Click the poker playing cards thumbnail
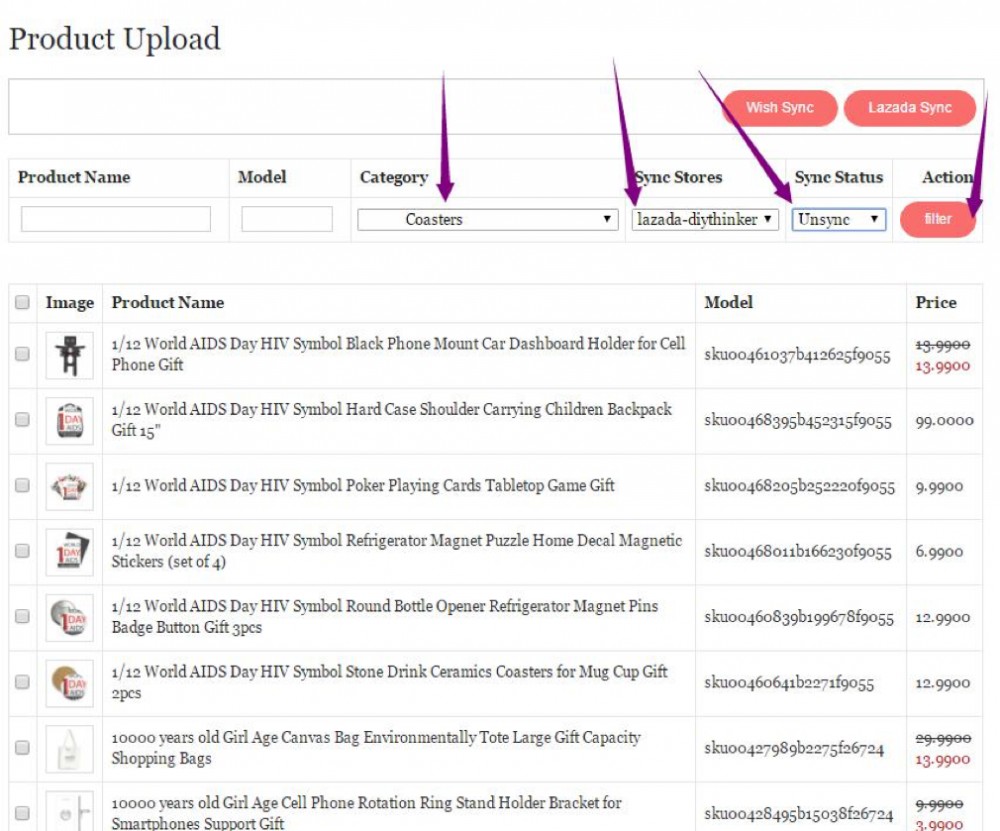 [70, 487]
